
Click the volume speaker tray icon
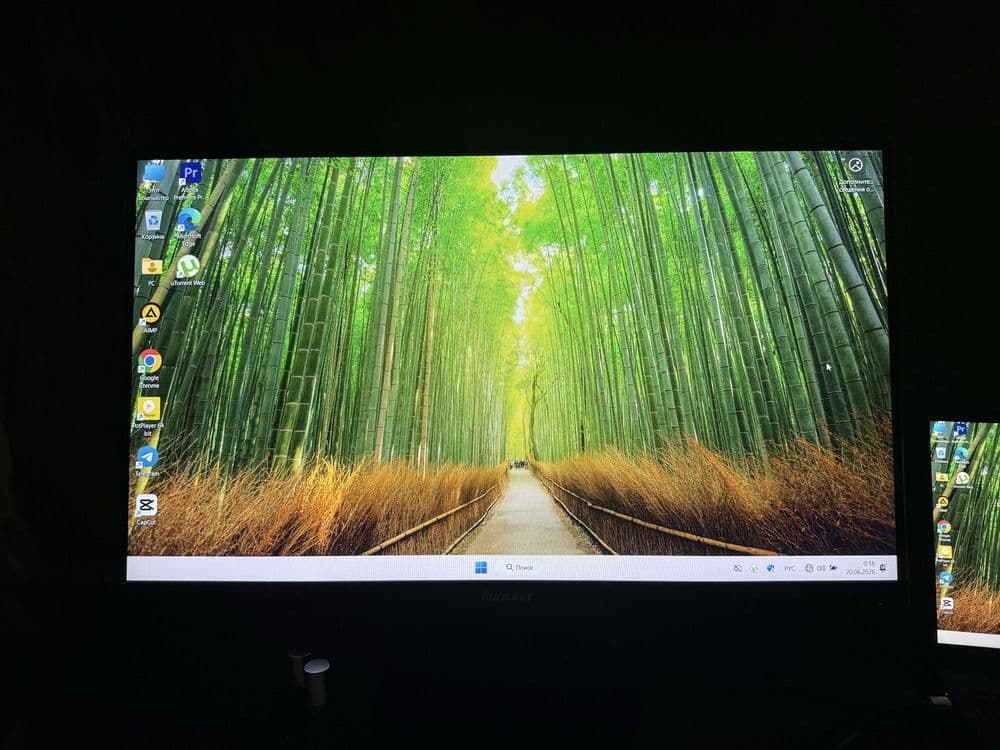[821, 568]
